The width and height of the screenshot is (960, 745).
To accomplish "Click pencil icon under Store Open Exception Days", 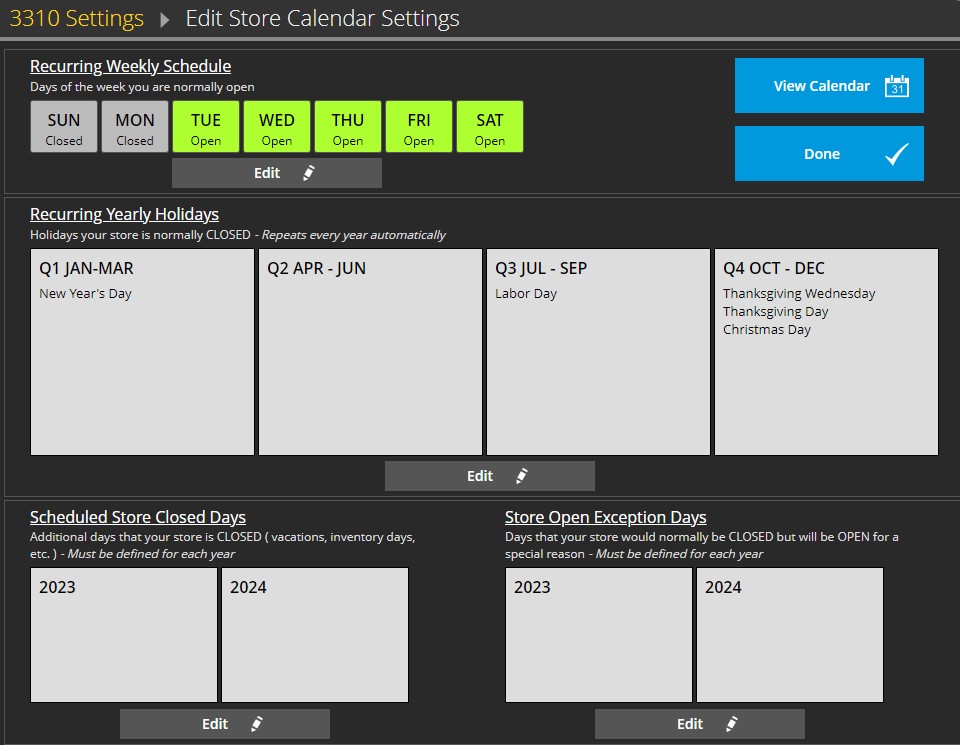I will (731, 724).
